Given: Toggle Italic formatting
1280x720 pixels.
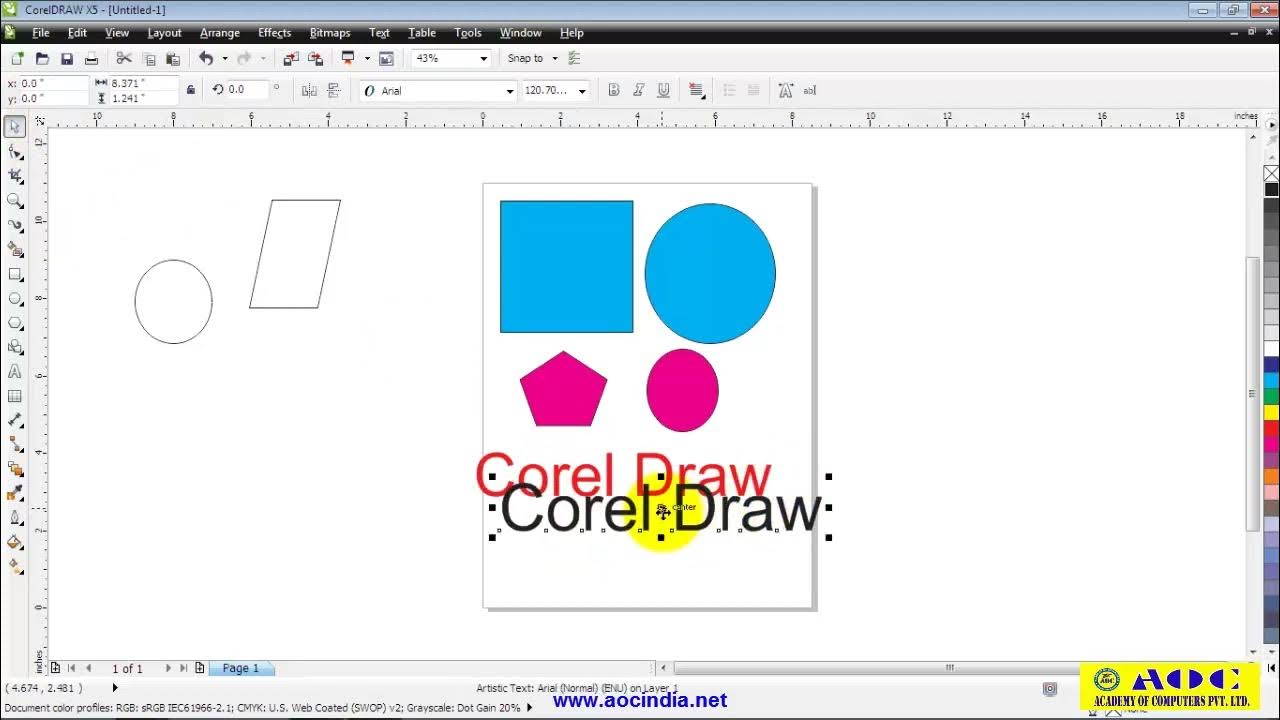Looking at the screenshot, I should point(639,91).
